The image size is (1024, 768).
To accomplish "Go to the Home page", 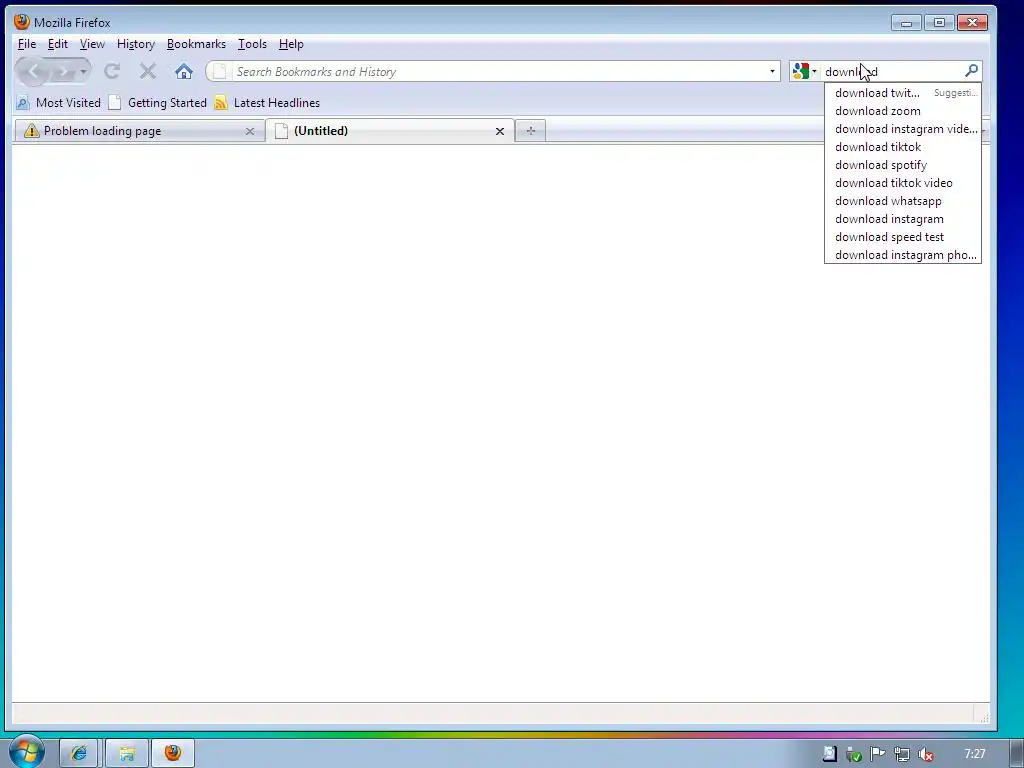I will coord(184,71).
